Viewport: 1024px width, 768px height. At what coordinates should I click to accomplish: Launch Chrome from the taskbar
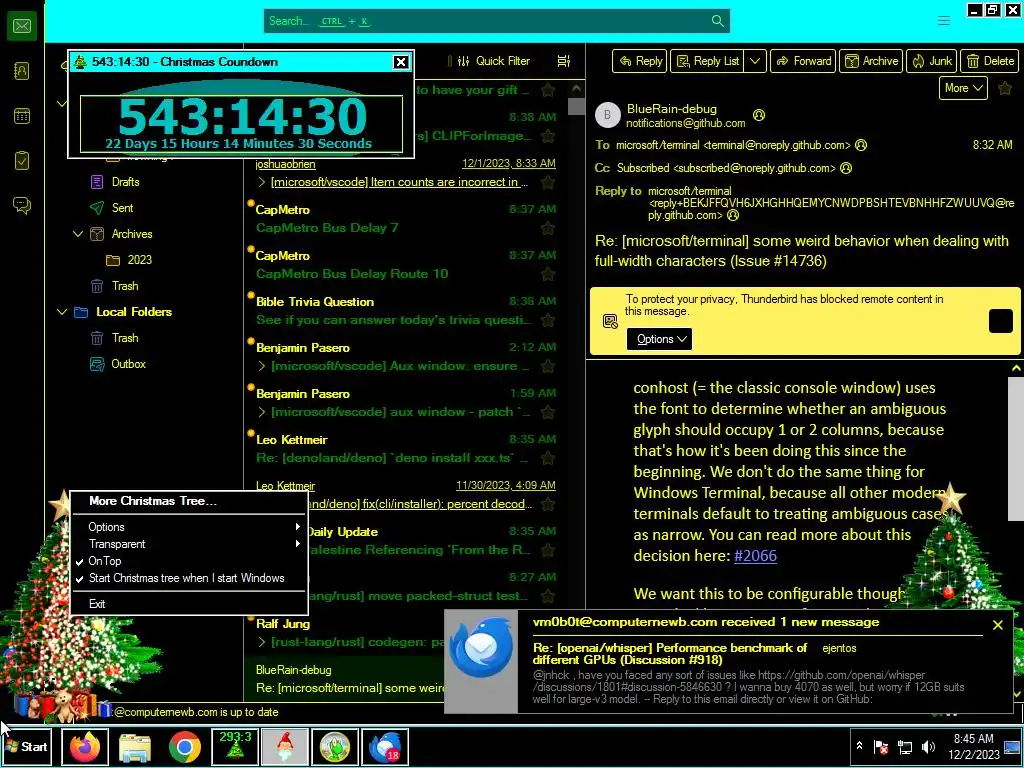pos(185,746)
